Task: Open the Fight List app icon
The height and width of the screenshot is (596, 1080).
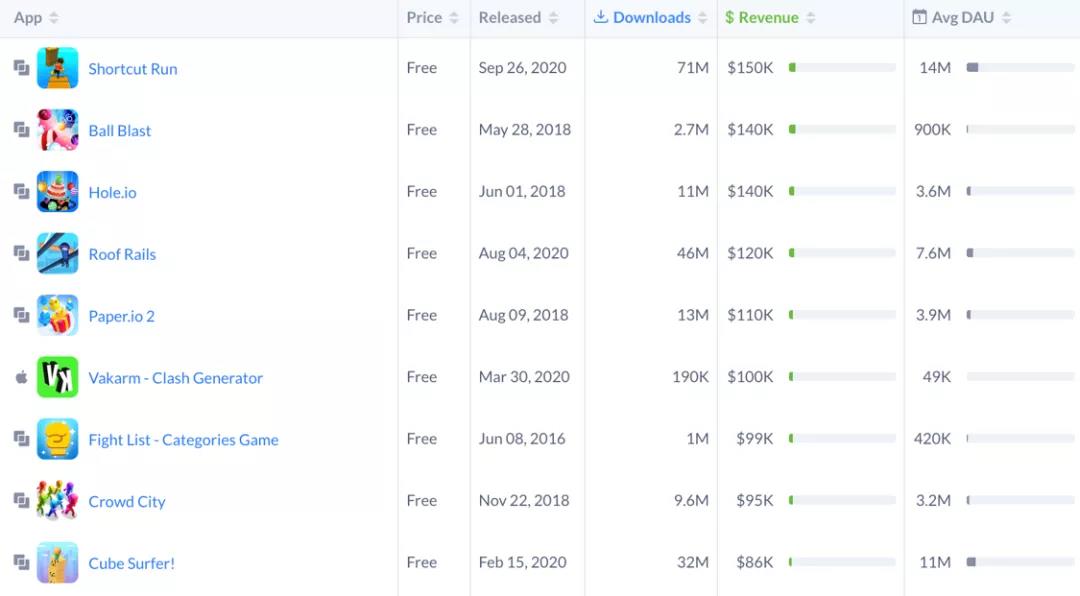Action: pyautogui.click(x=57, y=439)
